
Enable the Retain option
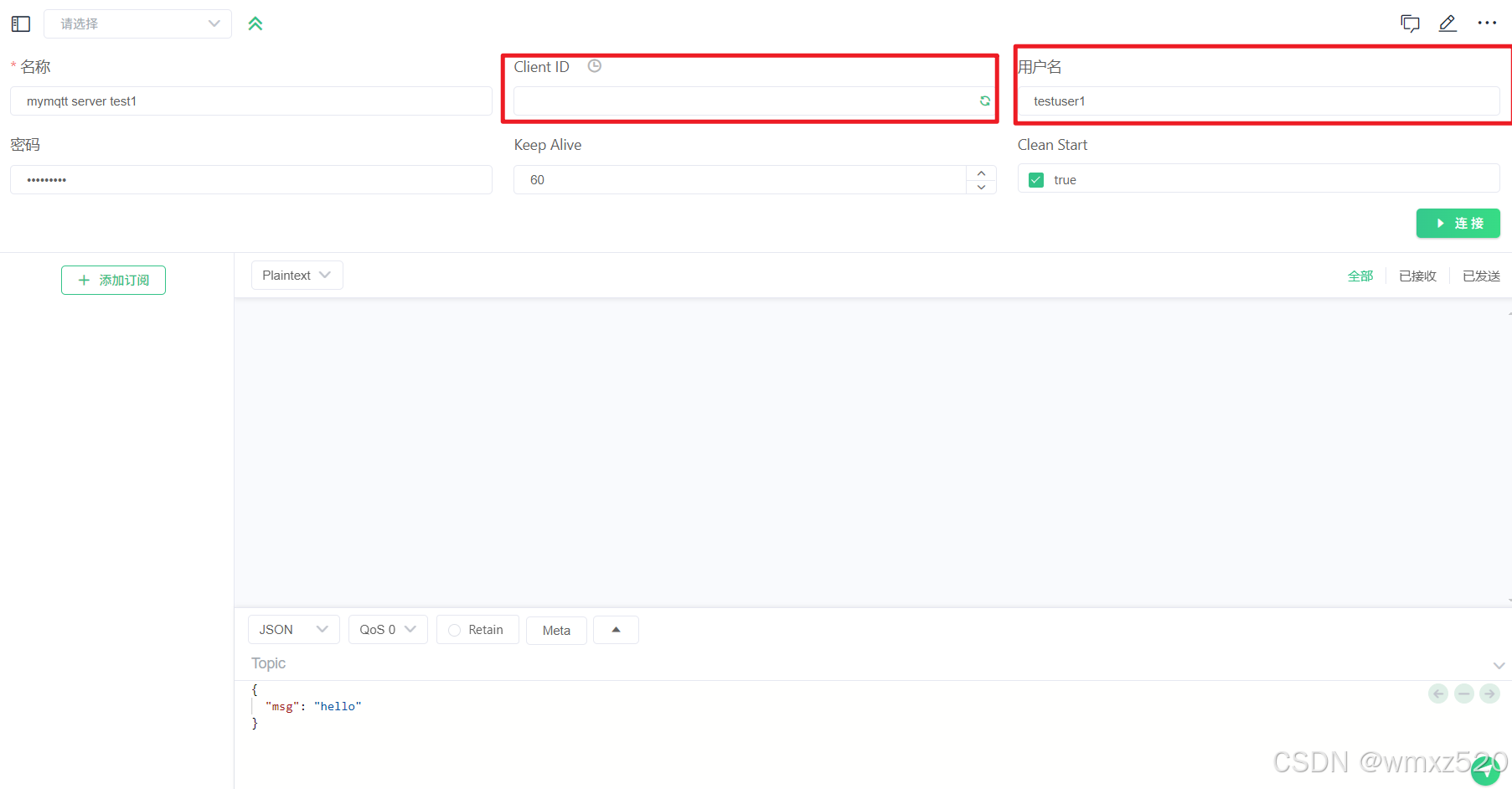[455, 629]
